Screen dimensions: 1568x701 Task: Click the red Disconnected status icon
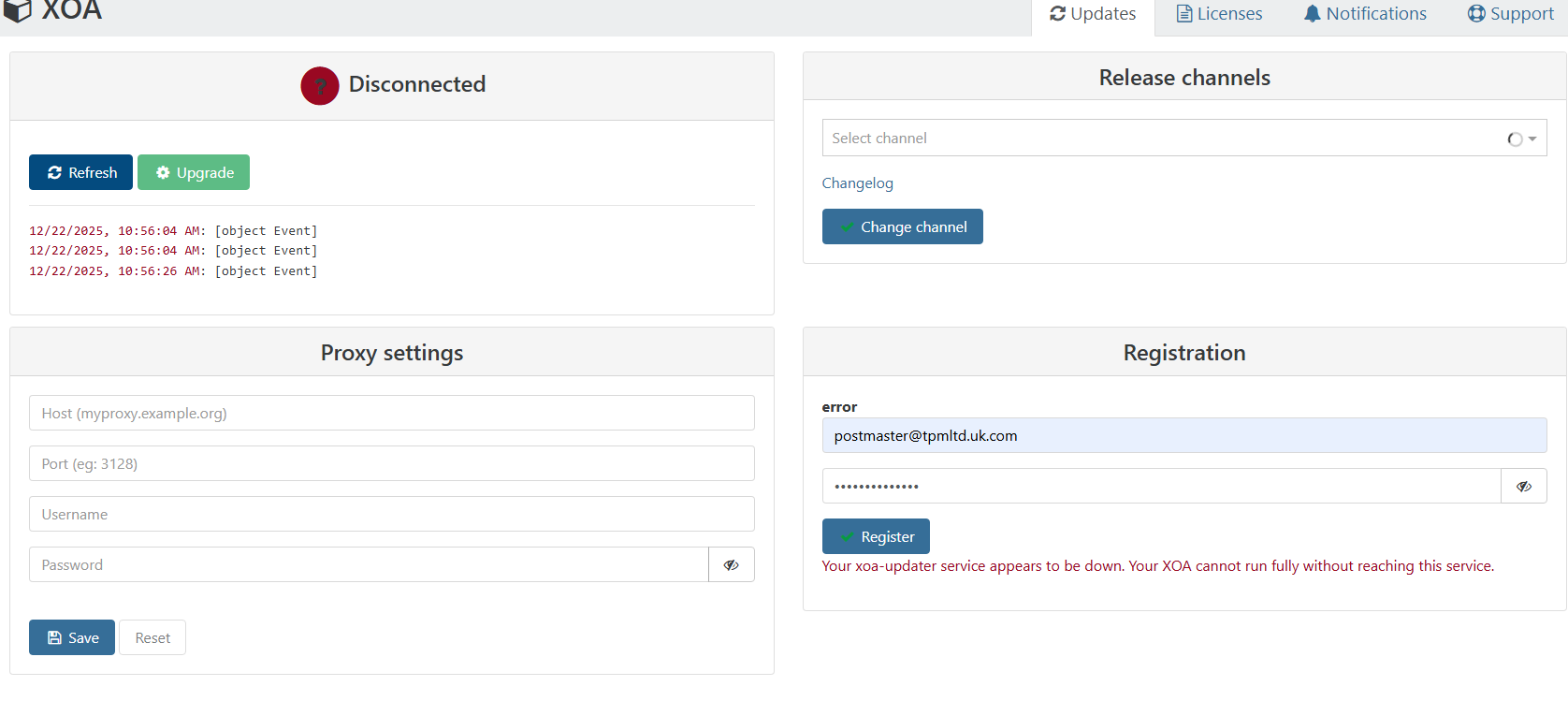click(x=319, y=86)
